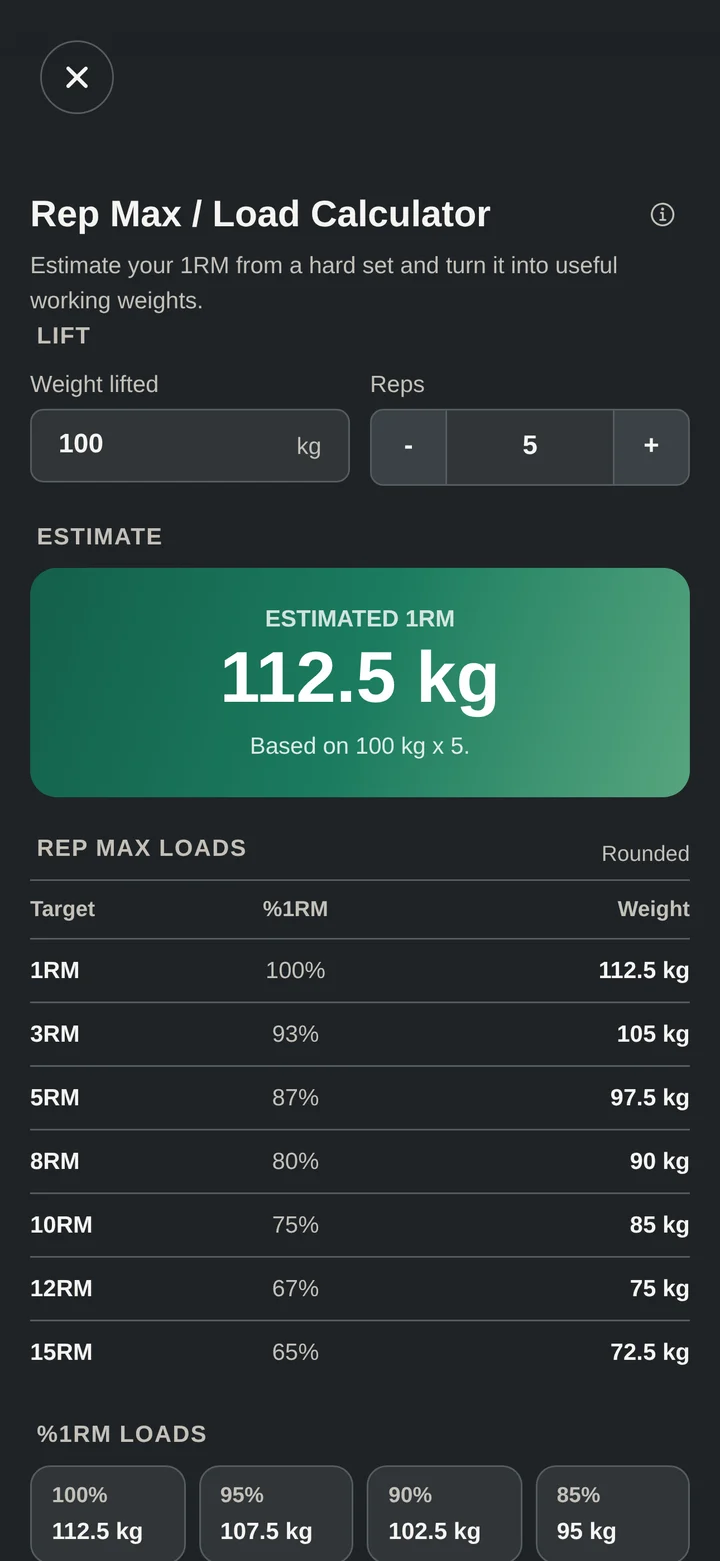Viewport: 720px width, 1561px height.
Task: Click the %1RM LOADS heading
Action: 121,1434
